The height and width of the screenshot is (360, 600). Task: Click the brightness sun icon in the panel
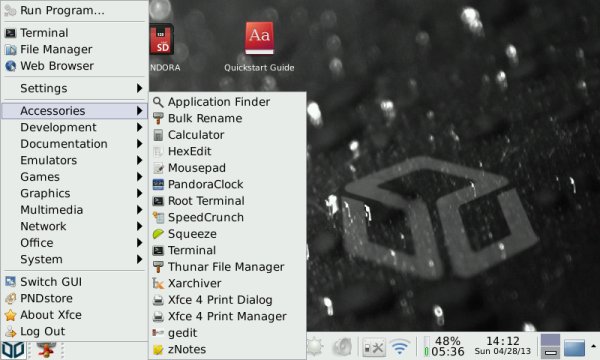[315, 347]
